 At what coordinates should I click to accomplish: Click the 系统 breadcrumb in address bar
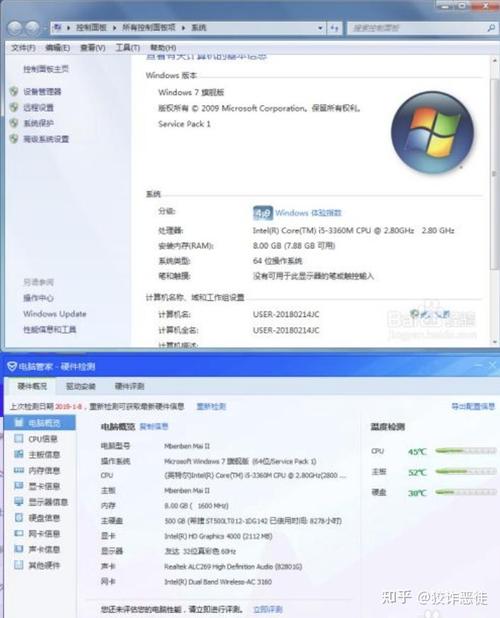[x=199, y=28]
